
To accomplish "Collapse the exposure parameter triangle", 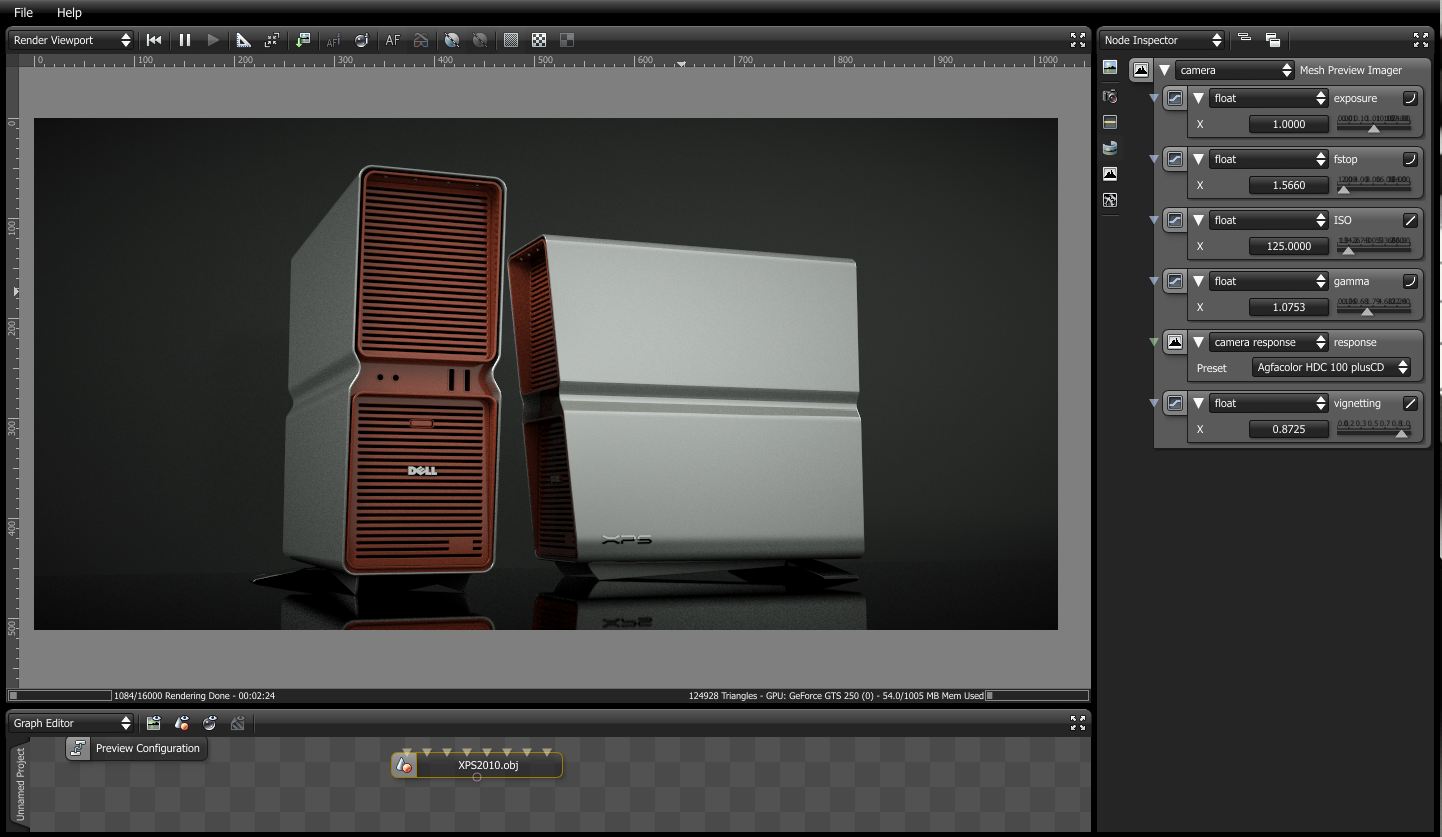I will (1198, 98).
